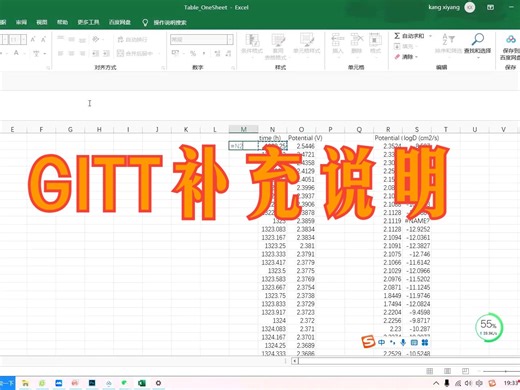
Task: Toggle Chinese/English mode on Sogou bar
Action: click(x=381, y=342)
